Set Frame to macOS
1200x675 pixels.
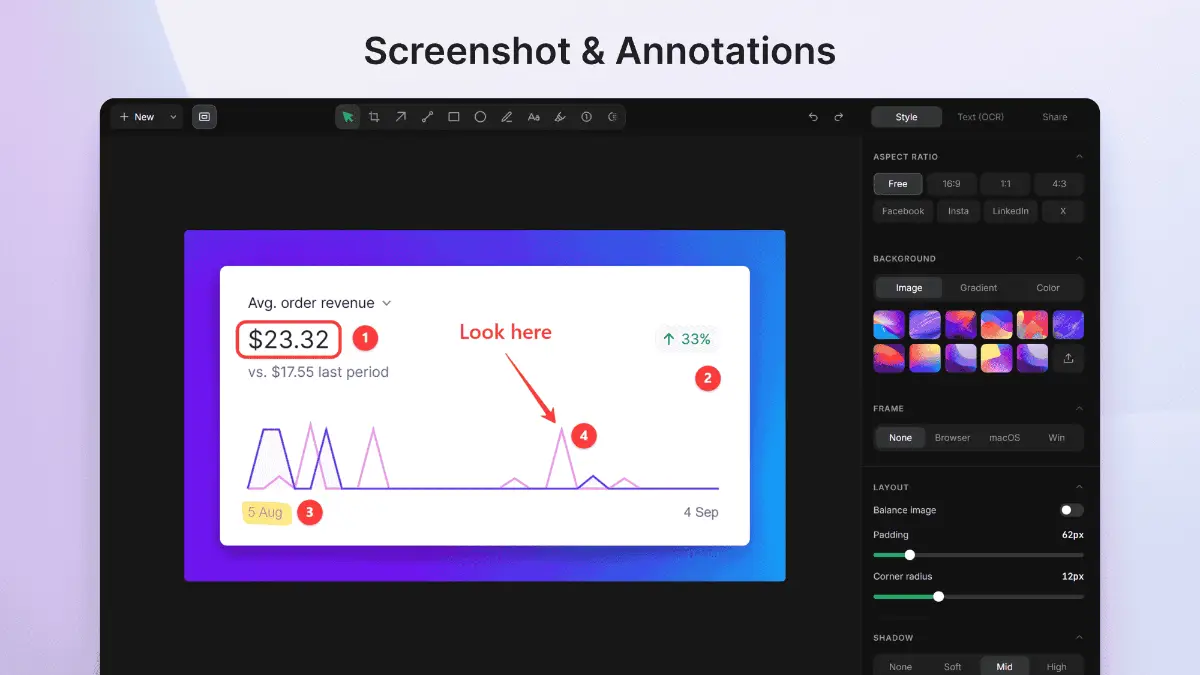coord(1005,438)
